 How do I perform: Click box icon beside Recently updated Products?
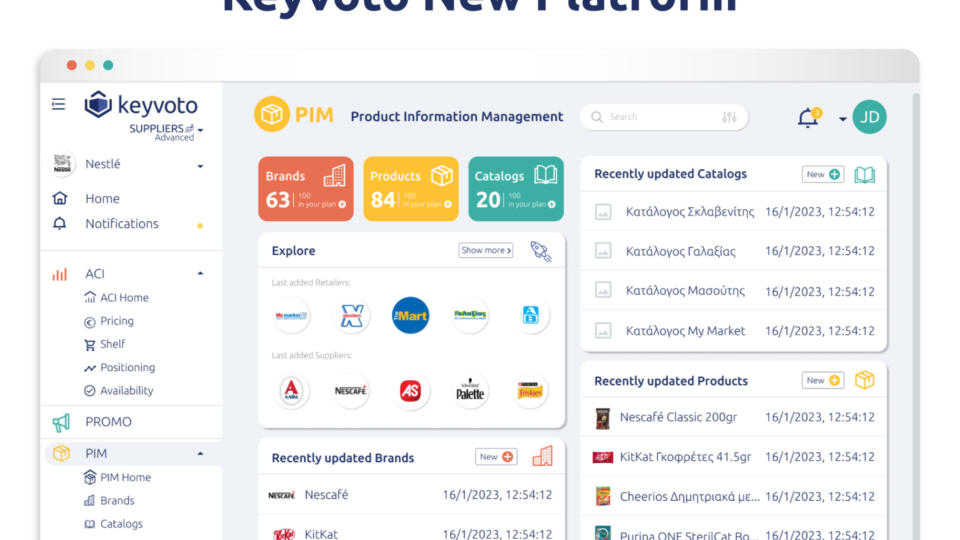864,380
